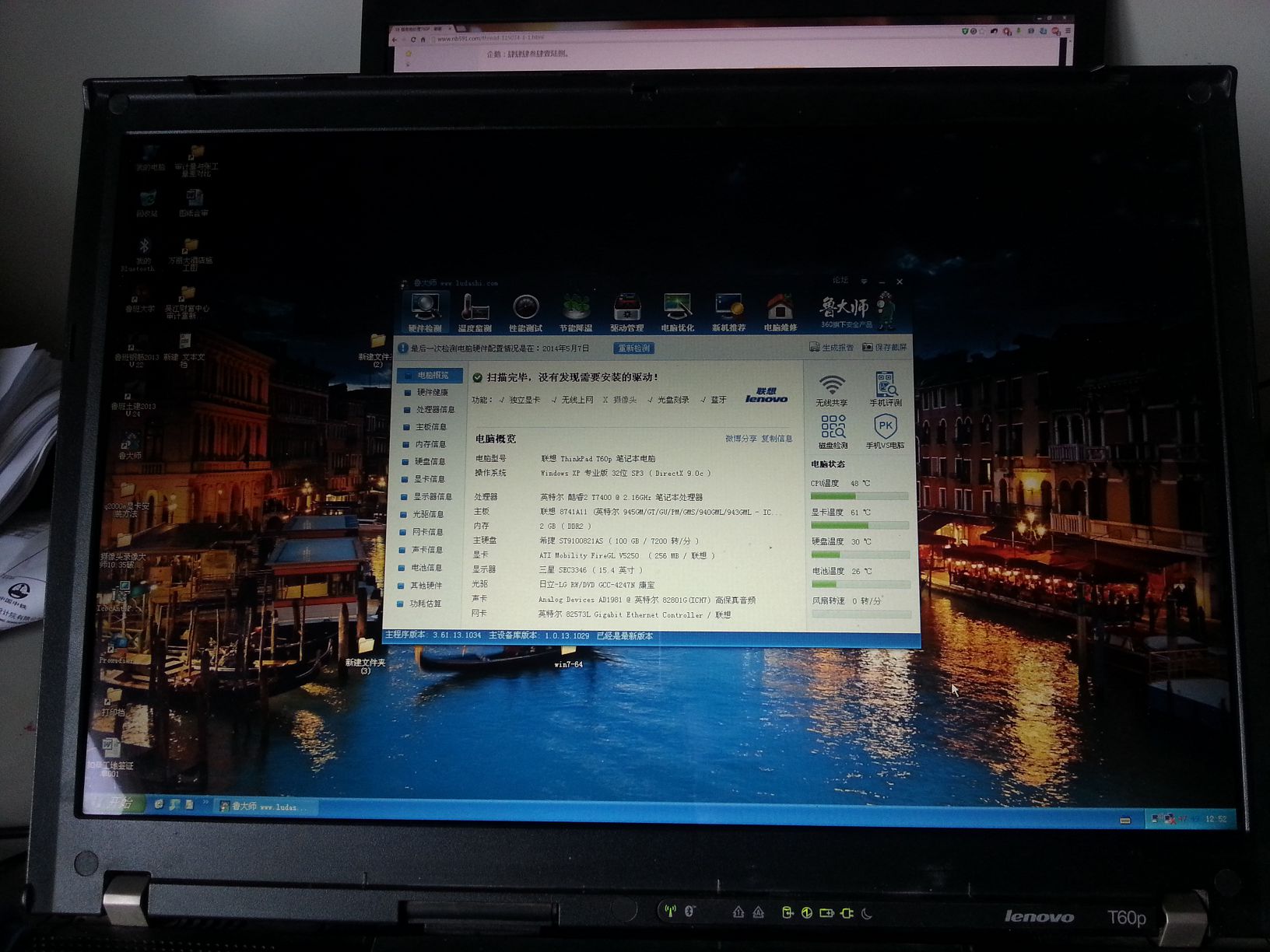Click the Windows 开始 Start button
Screen dimensions: 1270x952
115,803
